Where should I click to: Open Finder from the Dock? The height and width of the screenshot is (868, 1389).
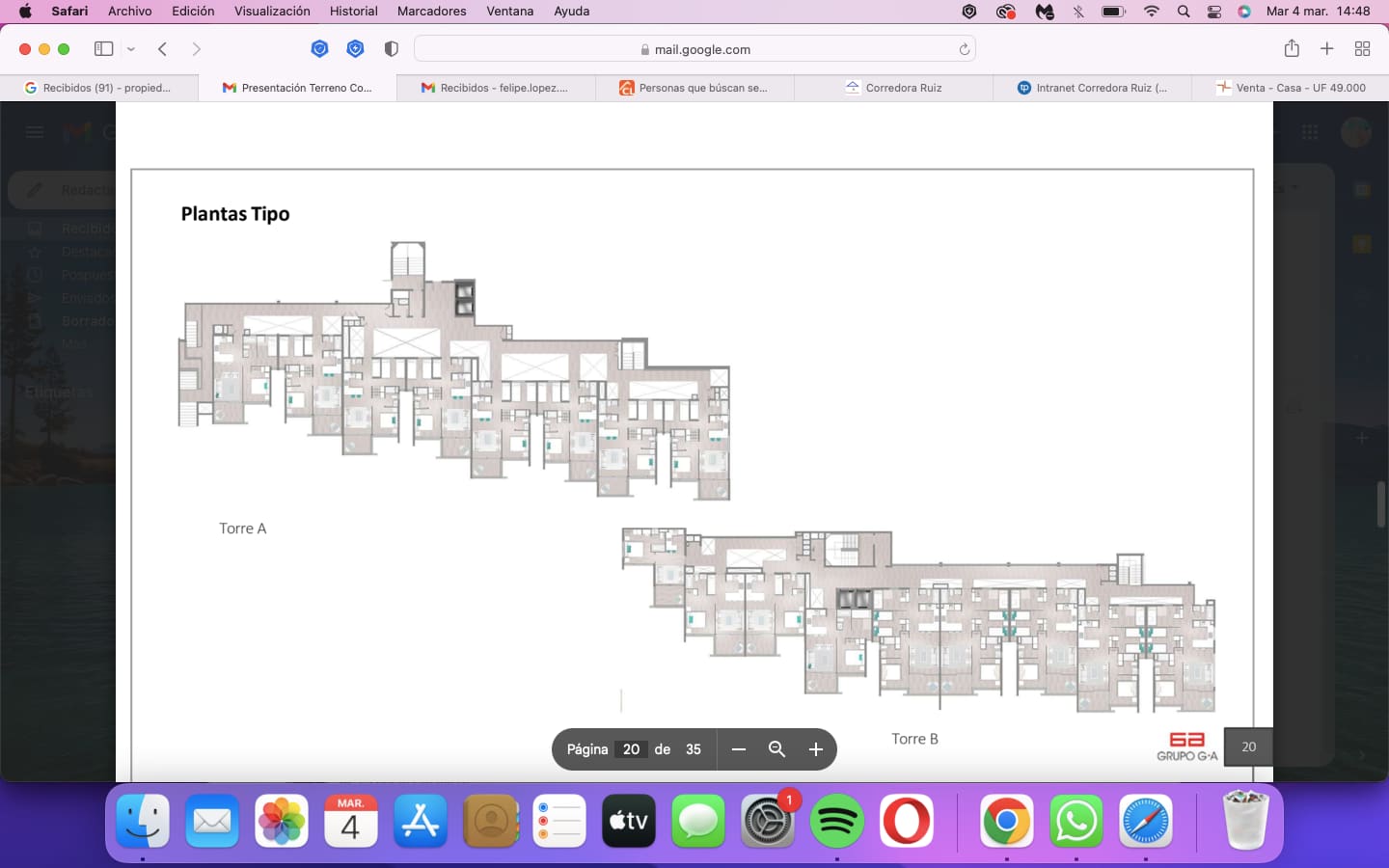pyautogui.click(x=143, y=822)
